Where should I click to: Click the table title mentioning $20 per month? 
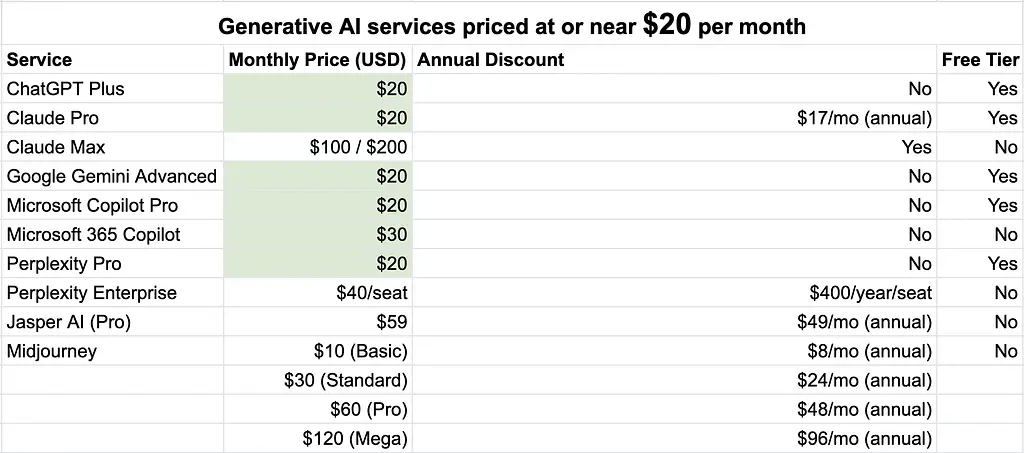coord(512,25)
